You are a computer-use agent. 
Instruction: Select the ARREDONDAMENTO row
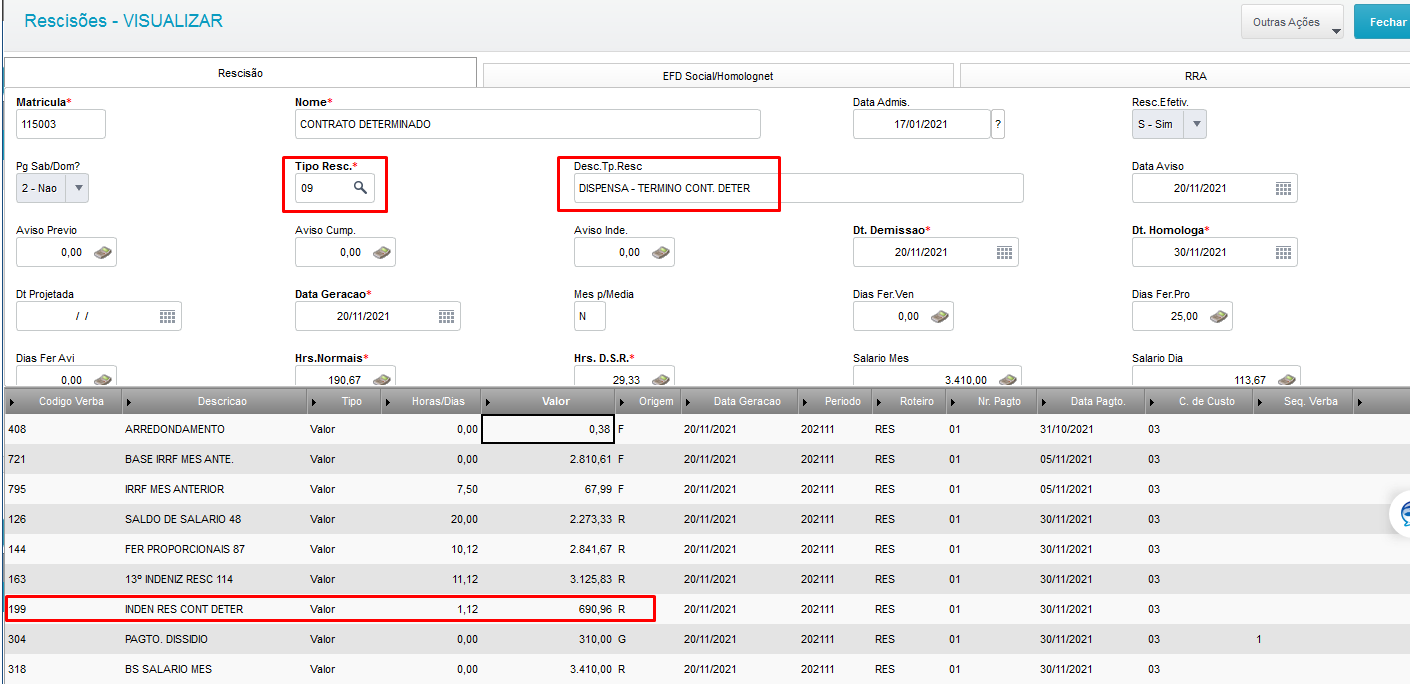tap(705, 429)
